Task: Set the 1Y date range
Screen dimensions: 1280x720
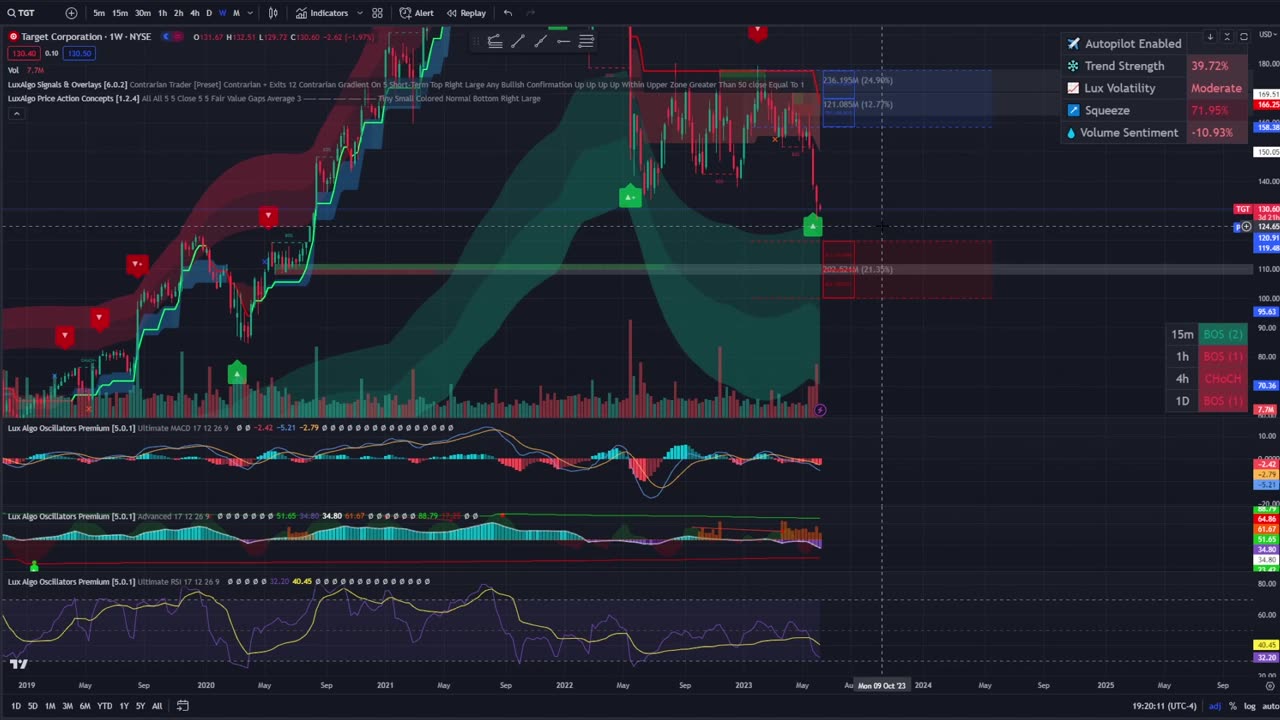Action: tap(124, 706)
